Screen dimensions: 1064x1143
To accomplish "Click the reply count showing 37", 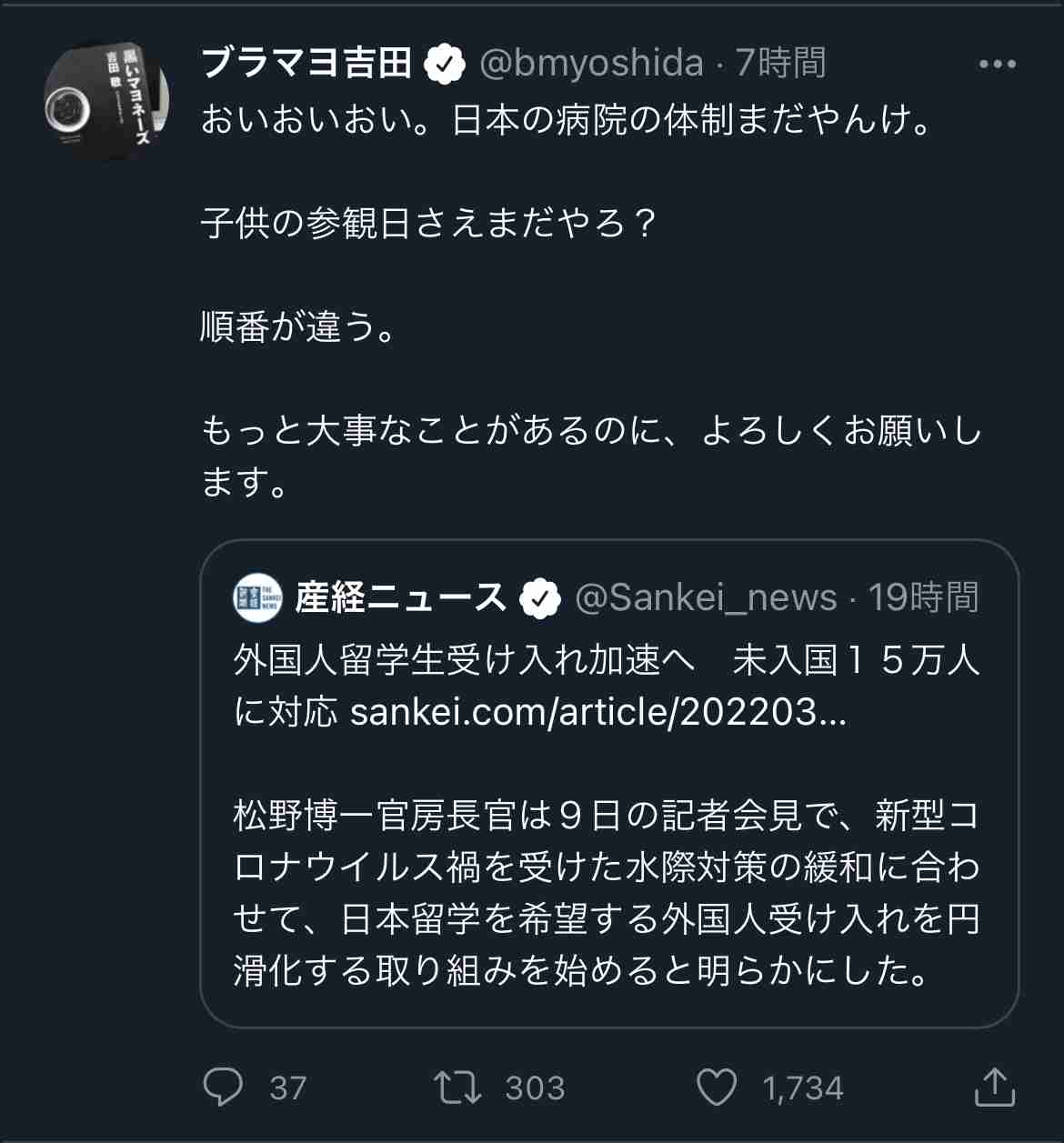I will pos(286,1086).
